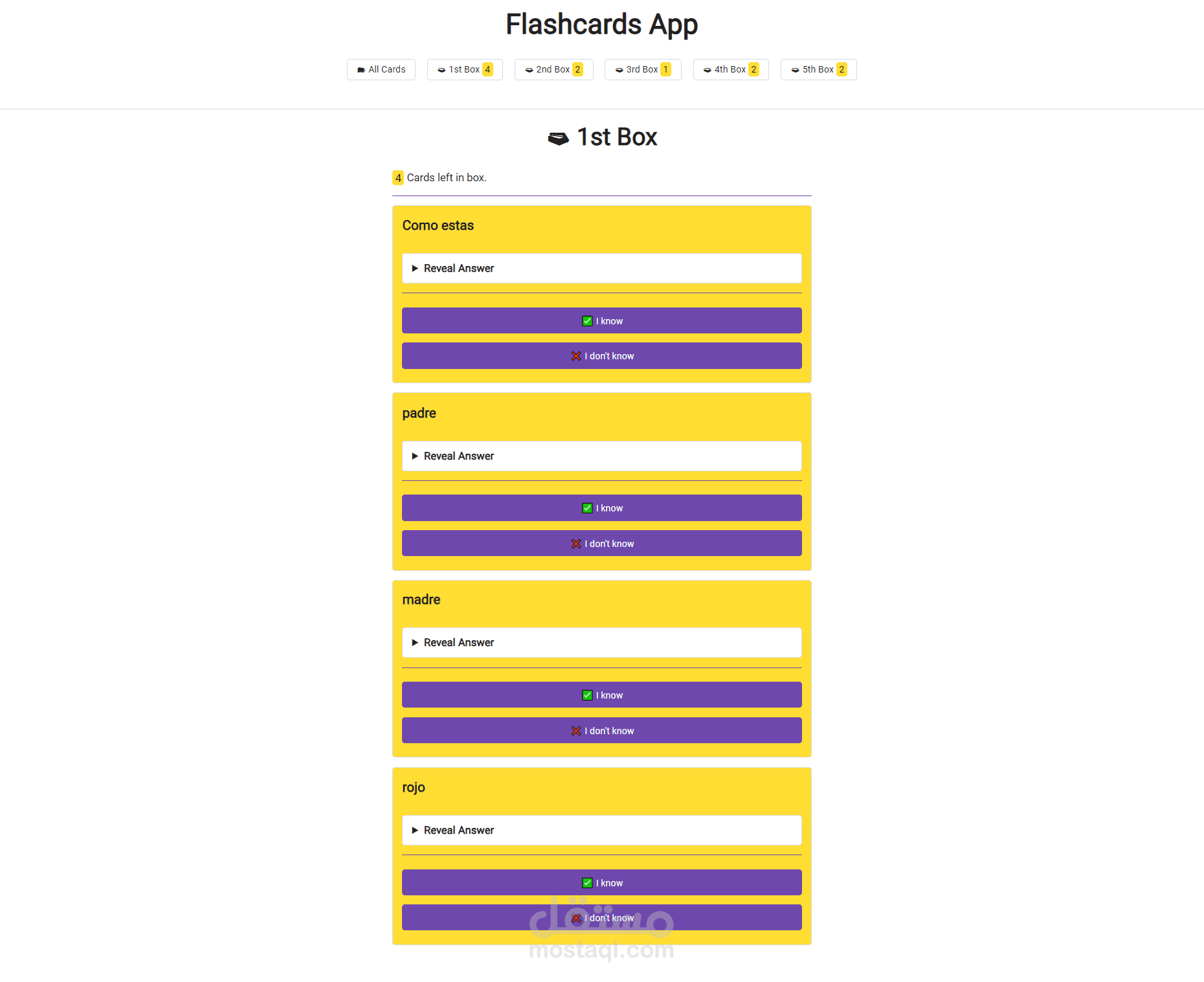This screenshot has height=982, width=1204.
Task: Click the 3rd Box tray icon
Action: coord(619,70)
